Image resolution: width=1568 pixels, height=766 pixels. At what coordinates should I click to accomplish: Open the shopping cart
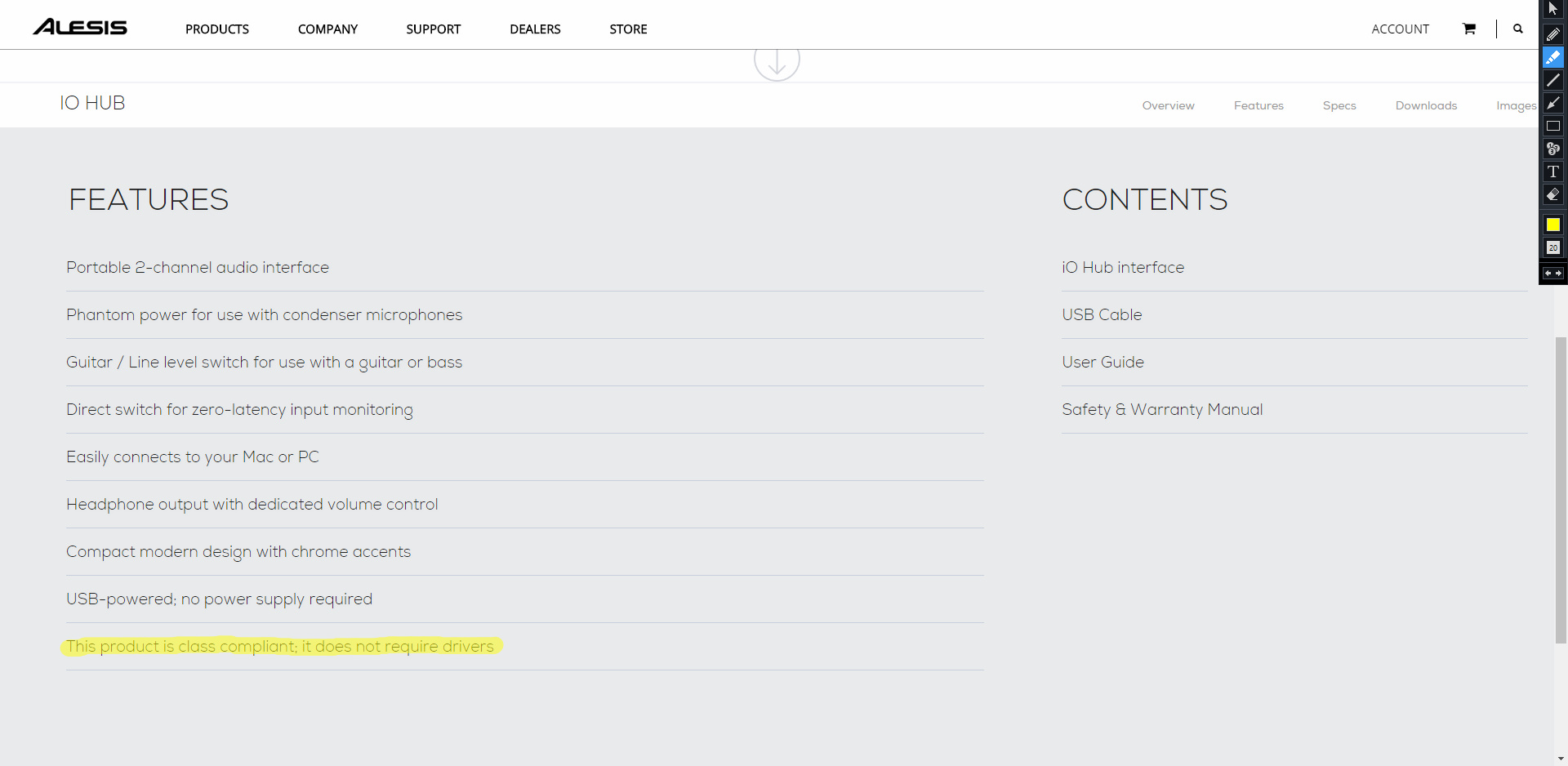pyautogui.click(x=1469, y=29)
